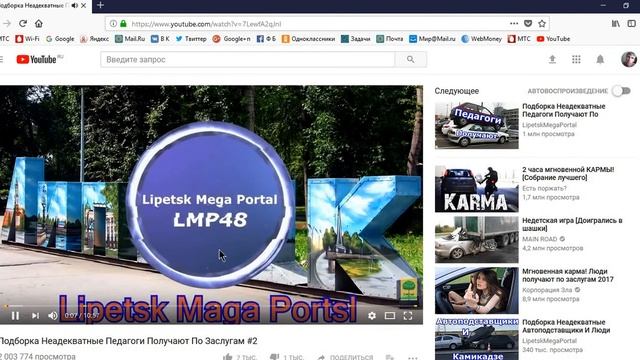640x360 pixels.
Task: Open Мгновенная карма! Люди получают по заслугам
Action: pos(568,276)
